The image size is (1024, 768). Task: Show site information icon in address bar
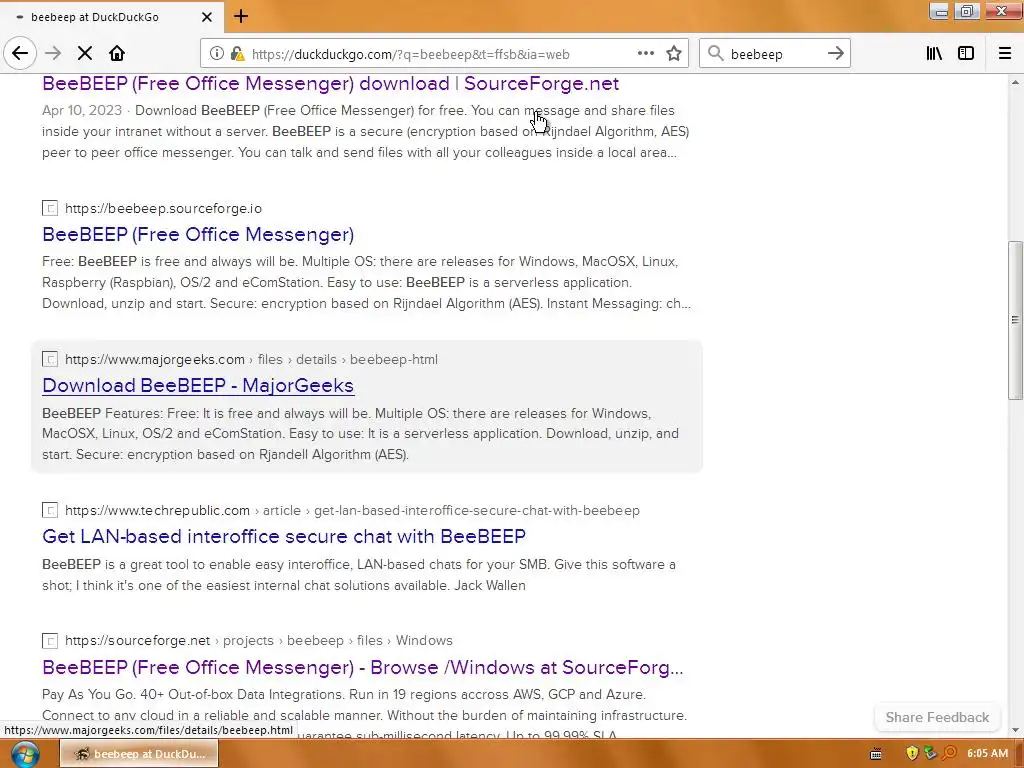[216, 54]
